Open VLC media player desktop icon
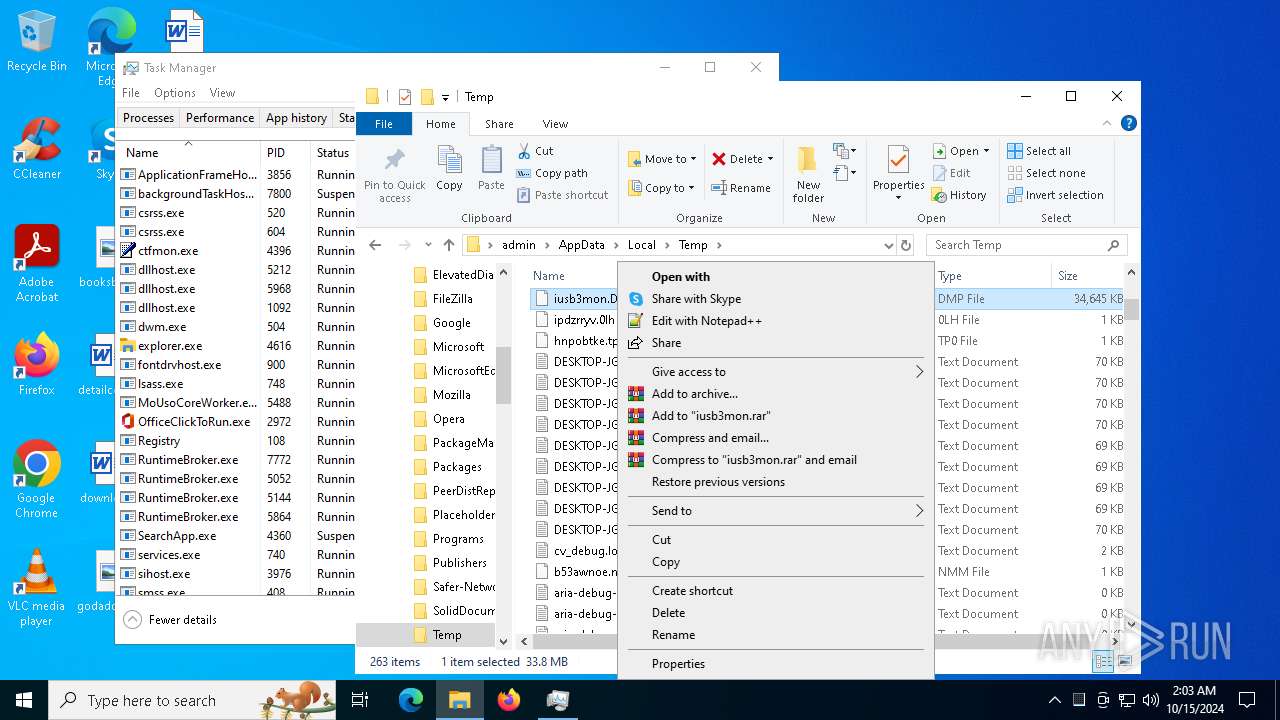 tap(36, 588)
